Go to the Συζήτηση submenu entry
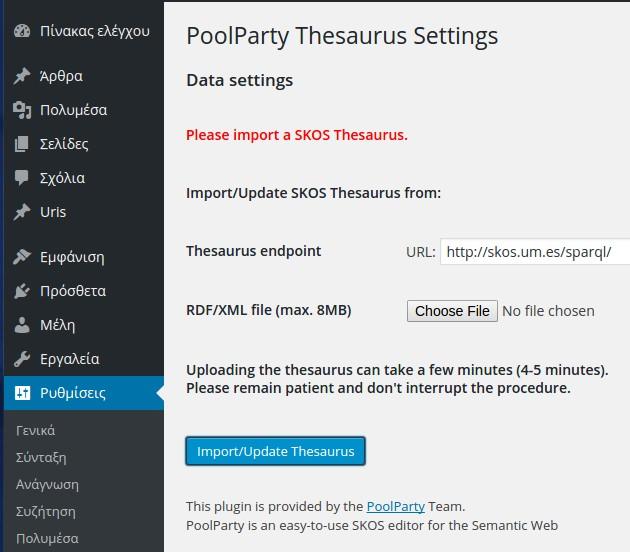 click(x=46, y=512)
